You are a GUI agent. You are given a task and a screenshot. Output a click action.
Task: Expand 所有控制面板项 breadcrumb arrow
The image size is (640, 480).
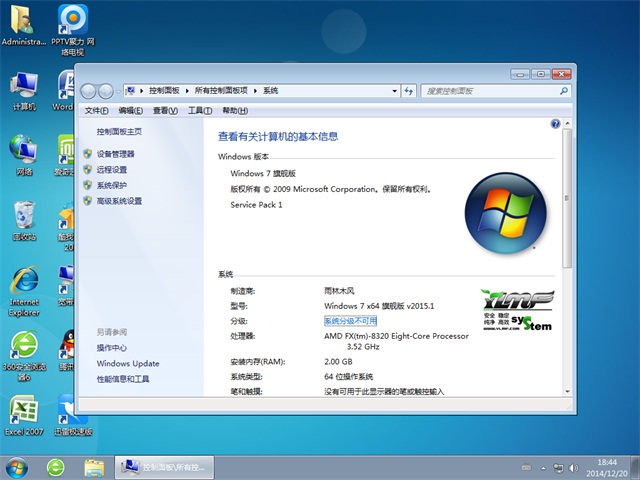pyautogui.click(x=255, y=91)
